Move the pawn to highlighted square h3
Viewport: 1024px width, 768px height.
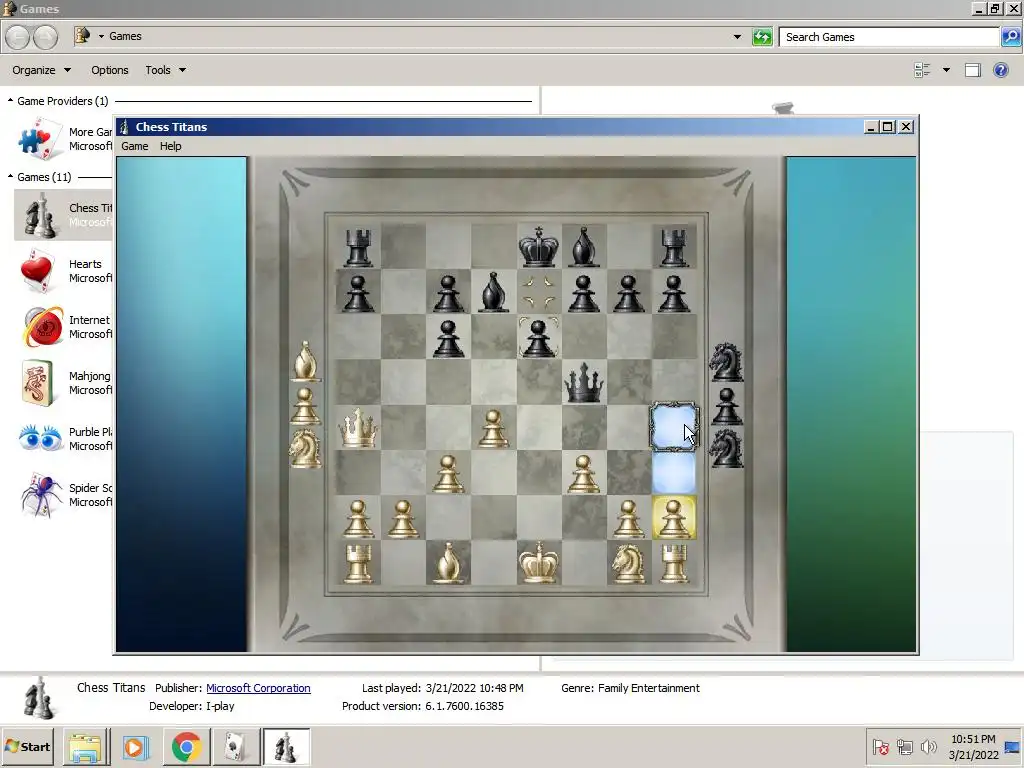(673, 473)
